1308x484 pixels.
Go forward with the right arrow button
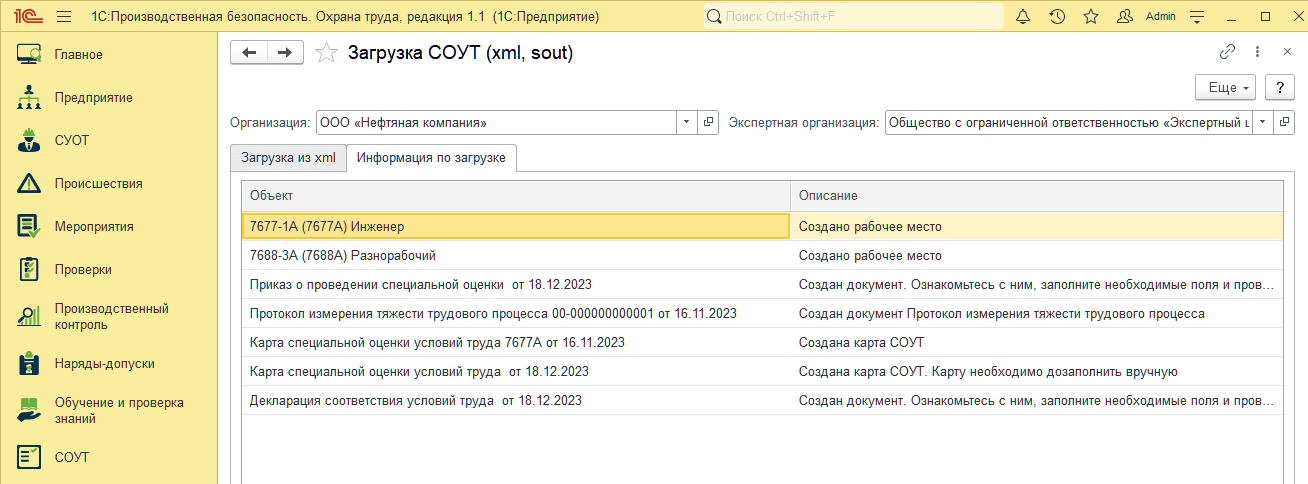pos(285,53)
